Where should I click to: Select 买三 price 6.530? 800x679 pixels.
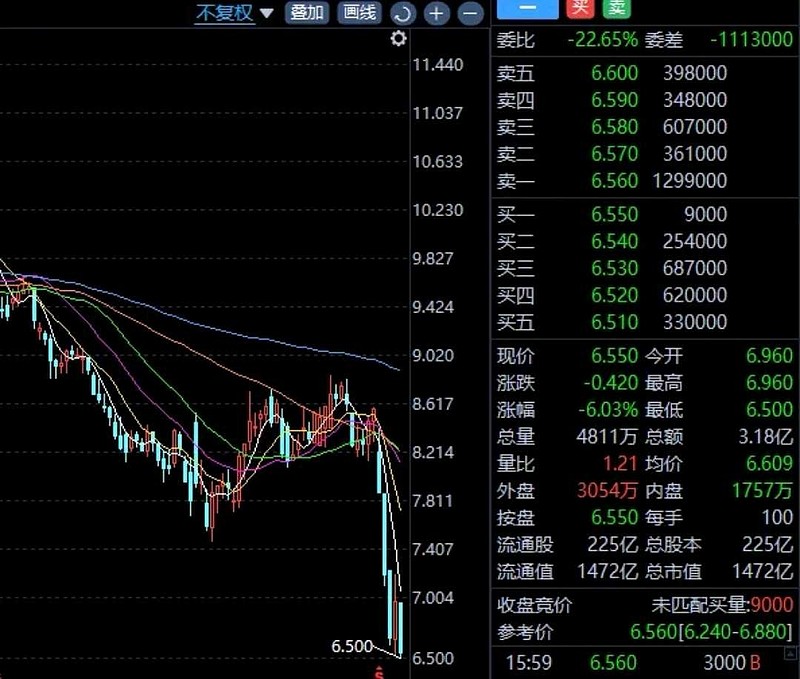[x=614, y=269]
